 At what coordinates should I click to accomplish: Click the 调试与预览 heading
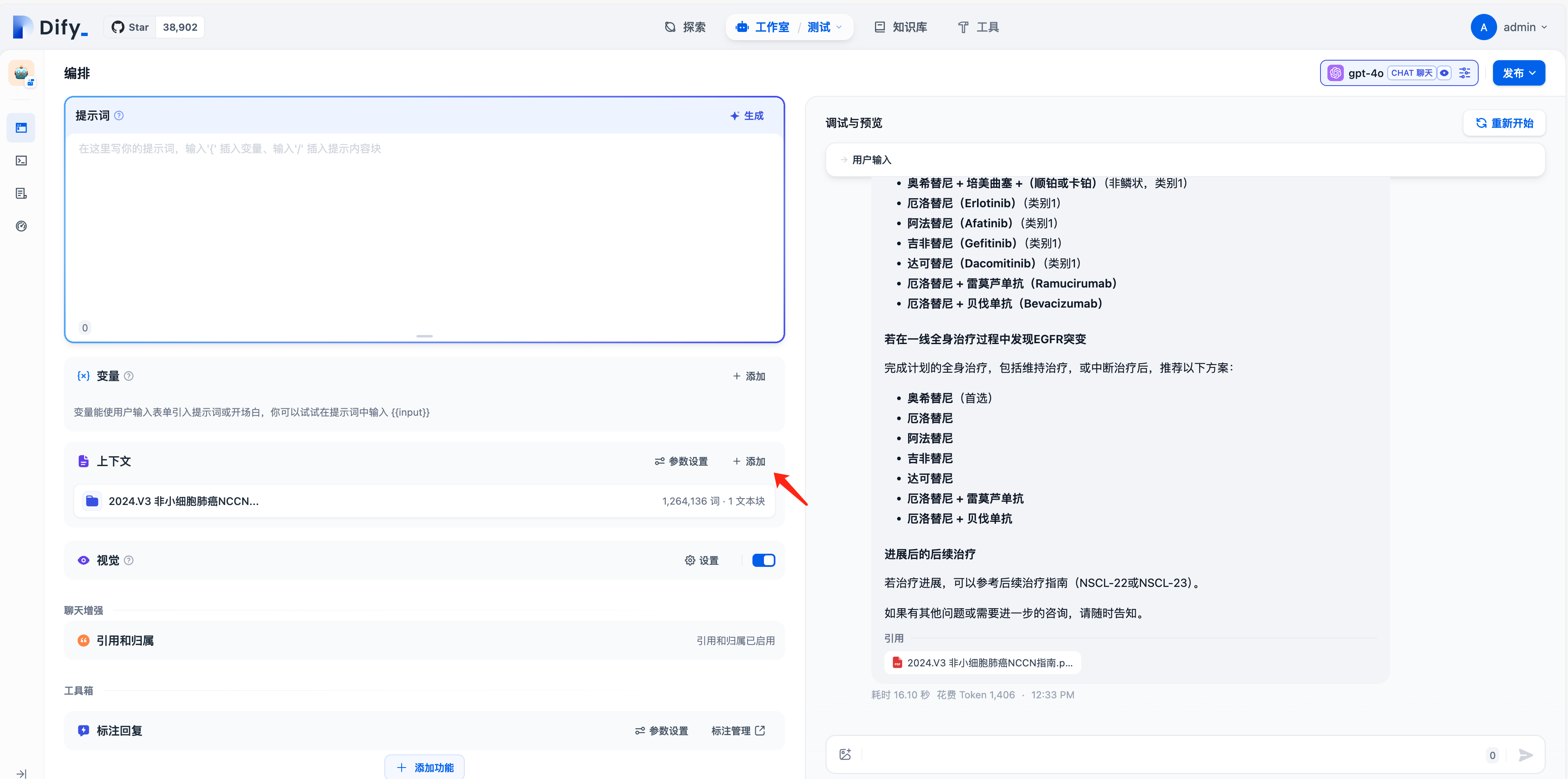coord(853,123)
